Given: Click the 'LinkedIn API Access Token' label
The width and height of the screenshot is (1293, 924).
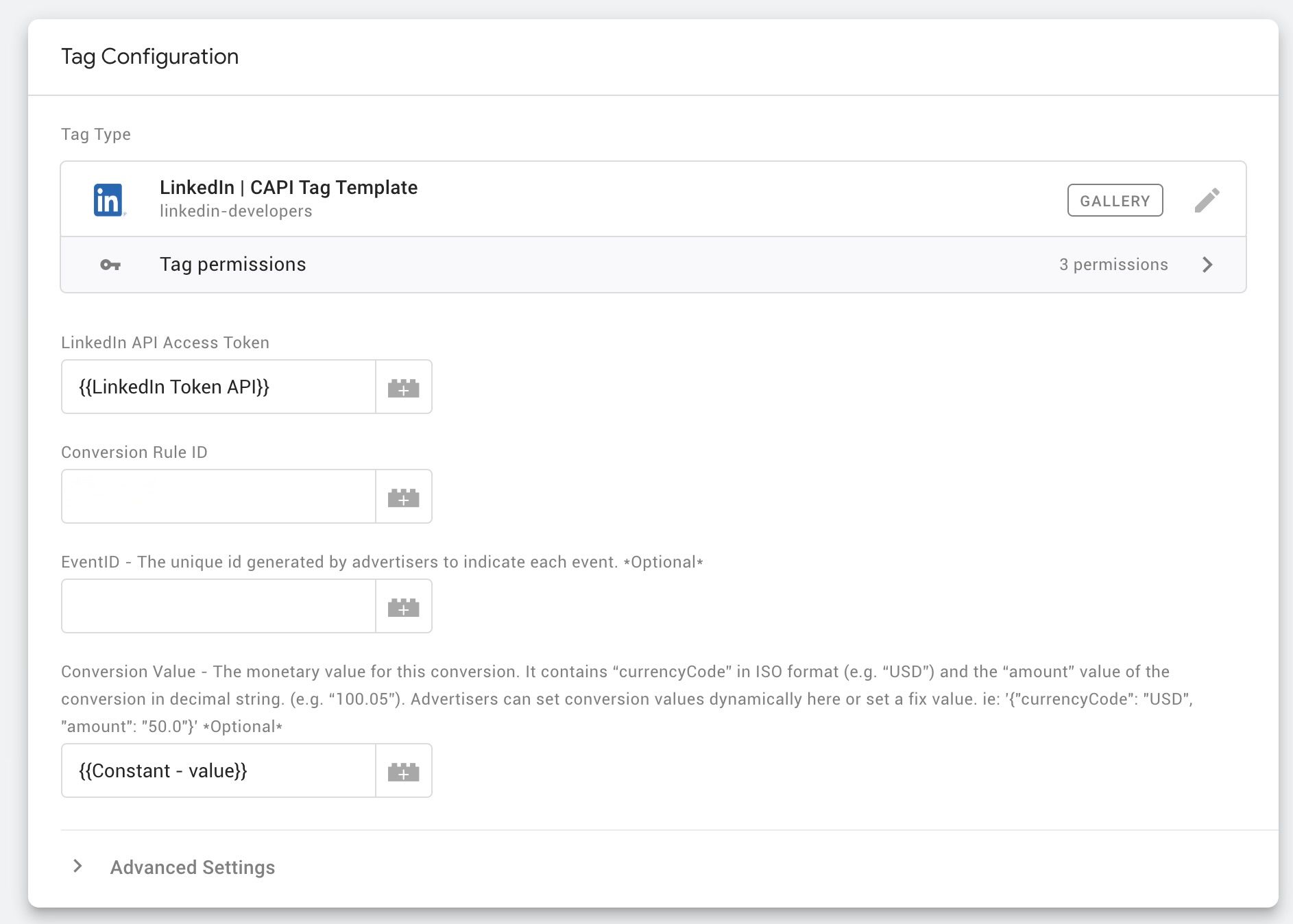Looking at the screenshot, I should click(x=165, y=343).
